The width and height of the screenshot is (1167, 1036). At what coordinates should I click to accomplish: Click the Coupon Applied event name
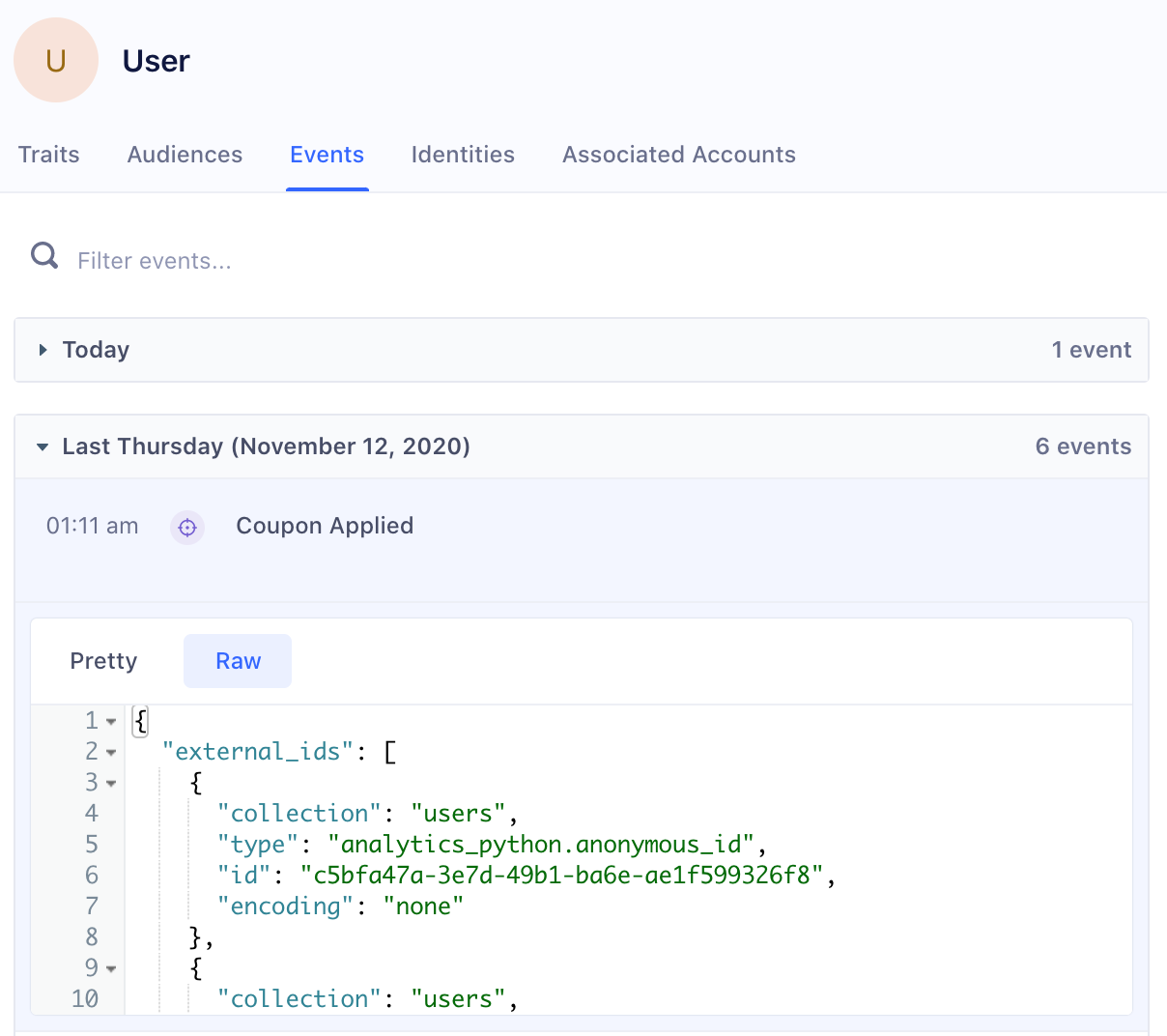(x=325, y=526)
